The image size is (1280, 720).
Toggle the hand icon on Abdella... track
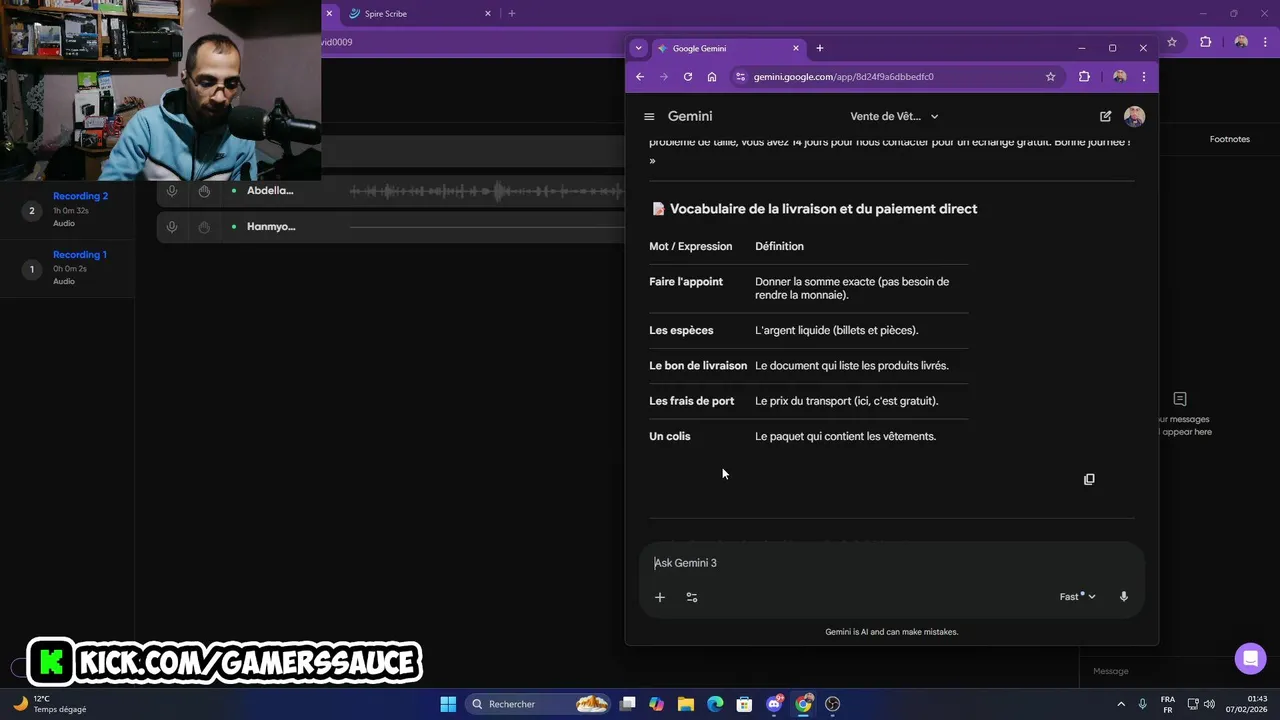pyautogui.click(x=204, y=191)
